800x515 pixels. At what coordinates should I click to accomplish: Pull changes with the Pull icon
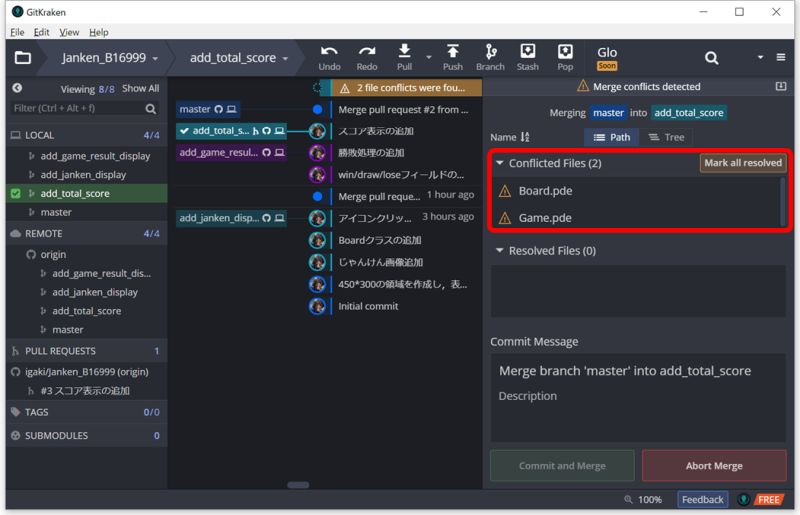pyautogui.click(x=404, y=58)
